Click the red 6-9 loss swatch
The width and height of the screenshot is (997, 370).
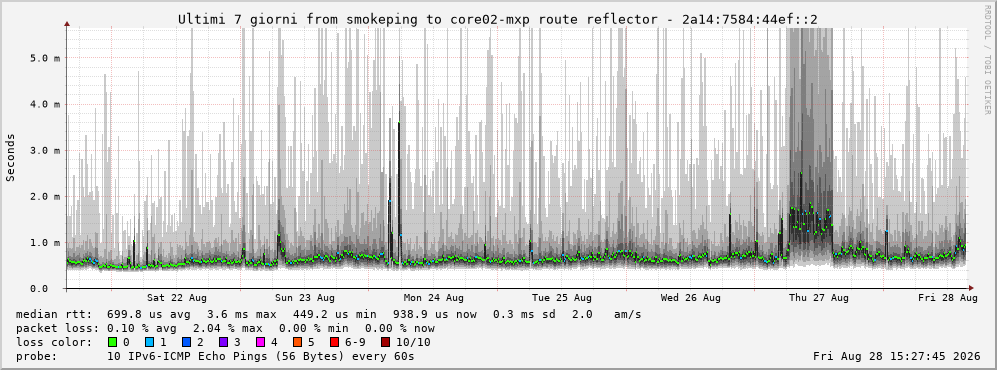[x=334, y=342]
